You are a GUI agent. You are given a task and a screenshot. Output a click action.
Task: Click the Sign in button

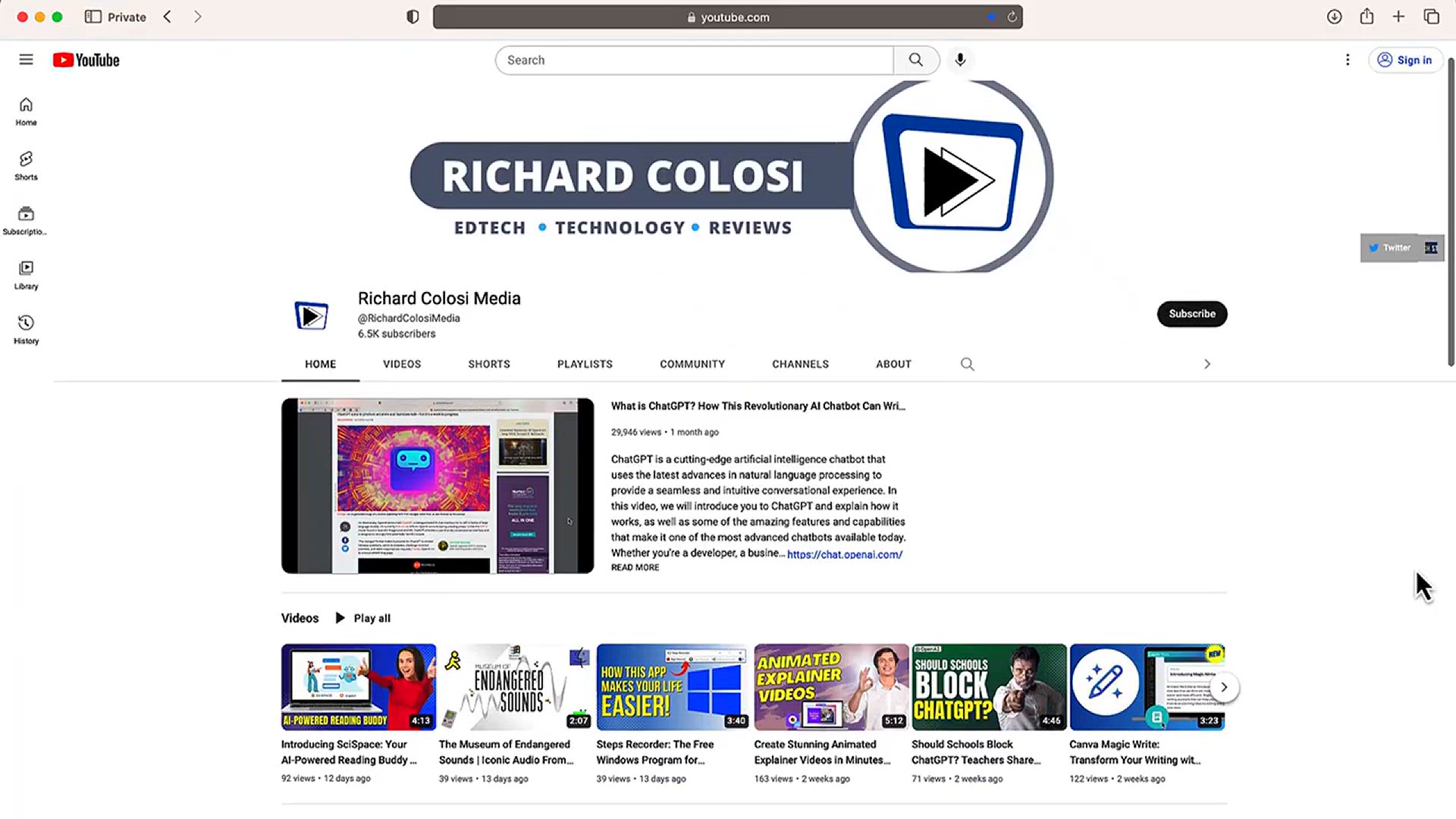pos(1405,60)
